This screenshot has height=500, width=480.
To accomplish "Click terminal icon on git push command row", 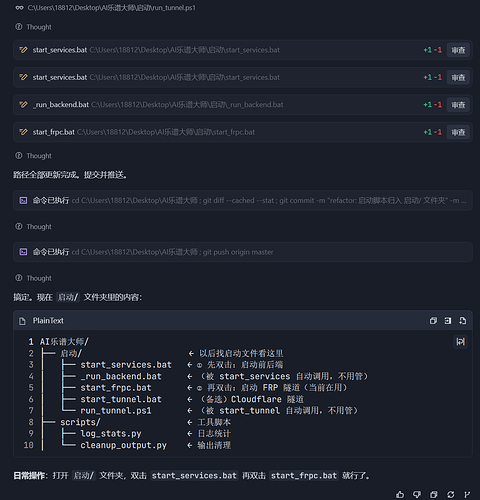I will click(x=23, y=252).
